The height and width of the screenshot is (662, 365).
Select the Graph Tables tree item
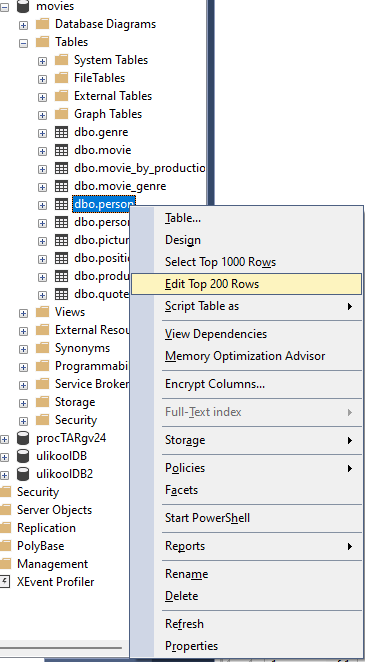[x=108, y=114]
